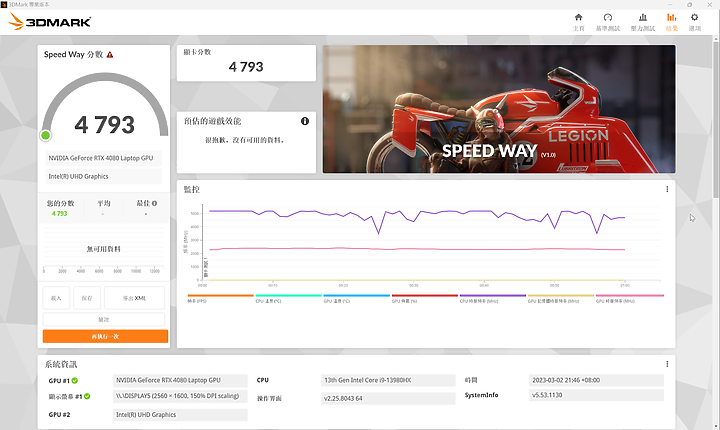Click the GPU #2 Intel(R) UHD Graphics field
720x430 pixels.
click(x=180, y=415)
